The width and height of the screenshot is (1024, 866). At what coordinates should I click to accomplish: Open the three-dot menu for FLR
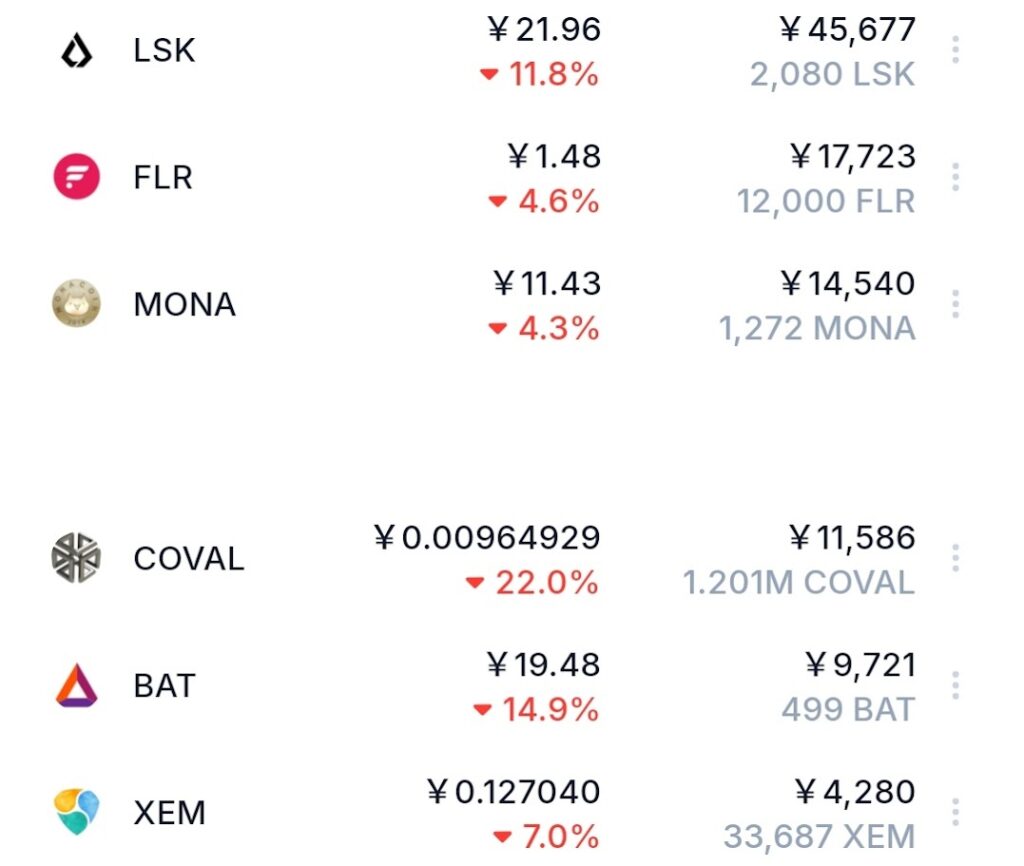[x=955, y=177]
